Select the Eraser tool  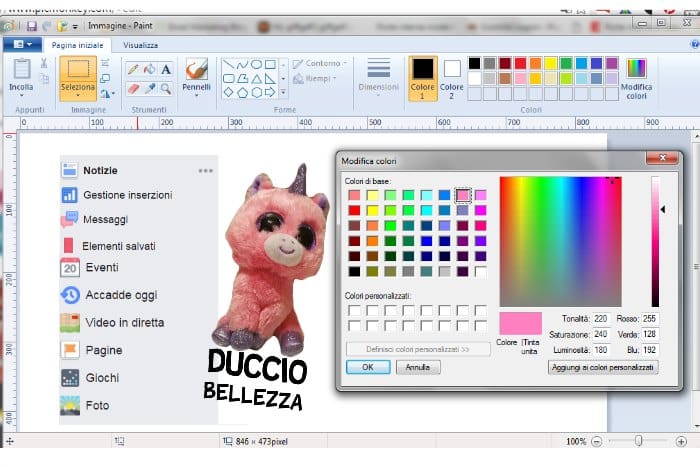click(x=133, y=89)
